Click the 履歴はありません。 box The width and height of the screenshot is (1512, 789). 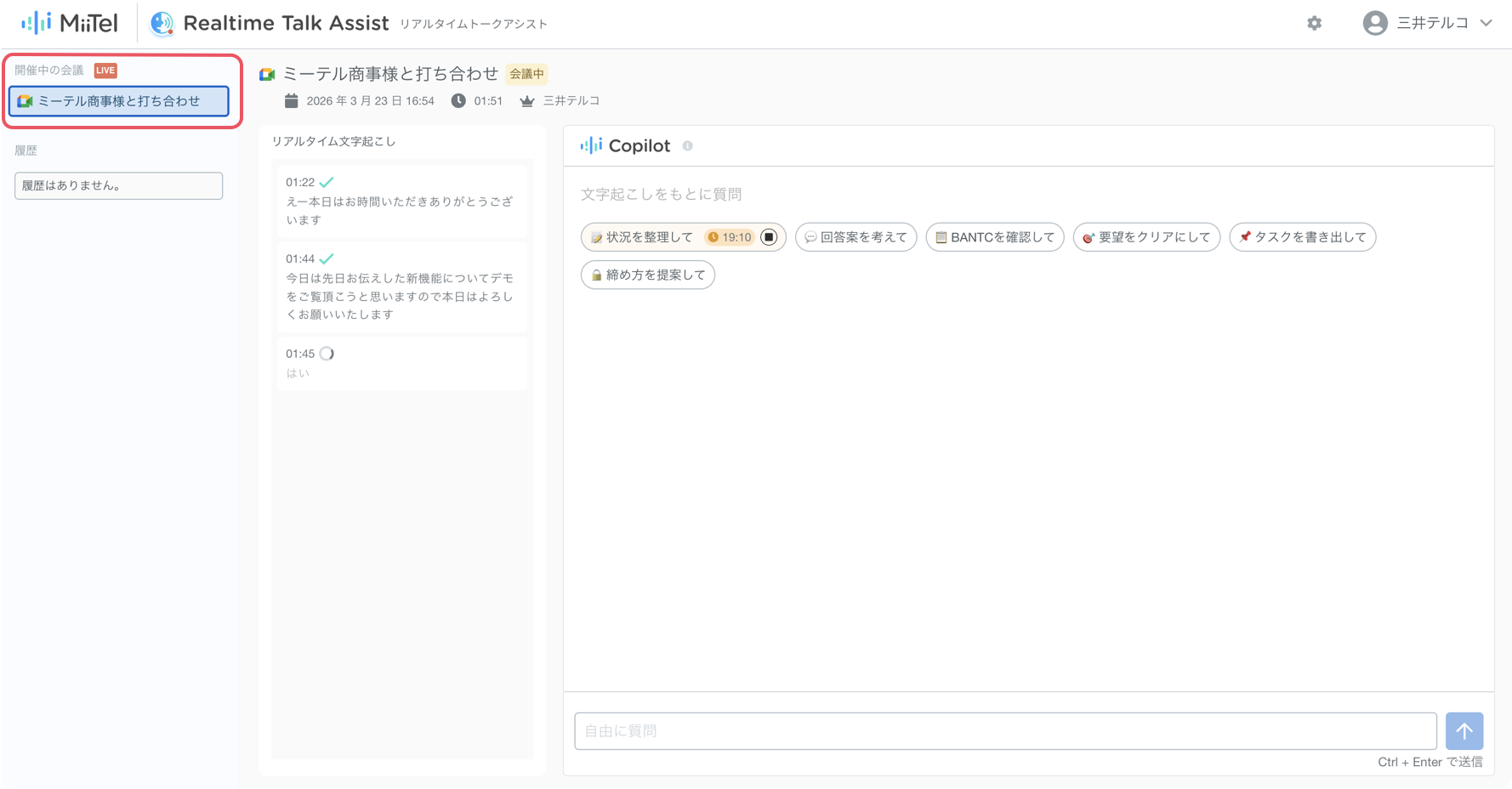click(x=118, y=185)
